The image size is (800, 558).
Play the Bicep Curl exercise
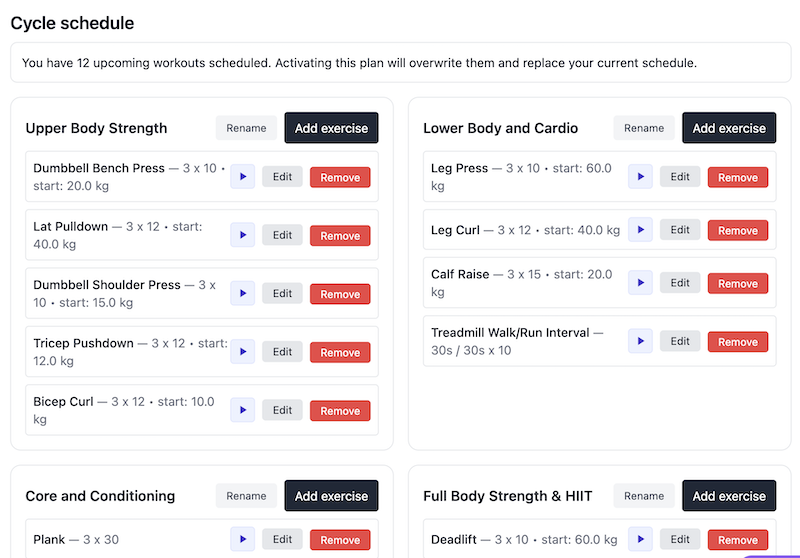click(242, 410)
